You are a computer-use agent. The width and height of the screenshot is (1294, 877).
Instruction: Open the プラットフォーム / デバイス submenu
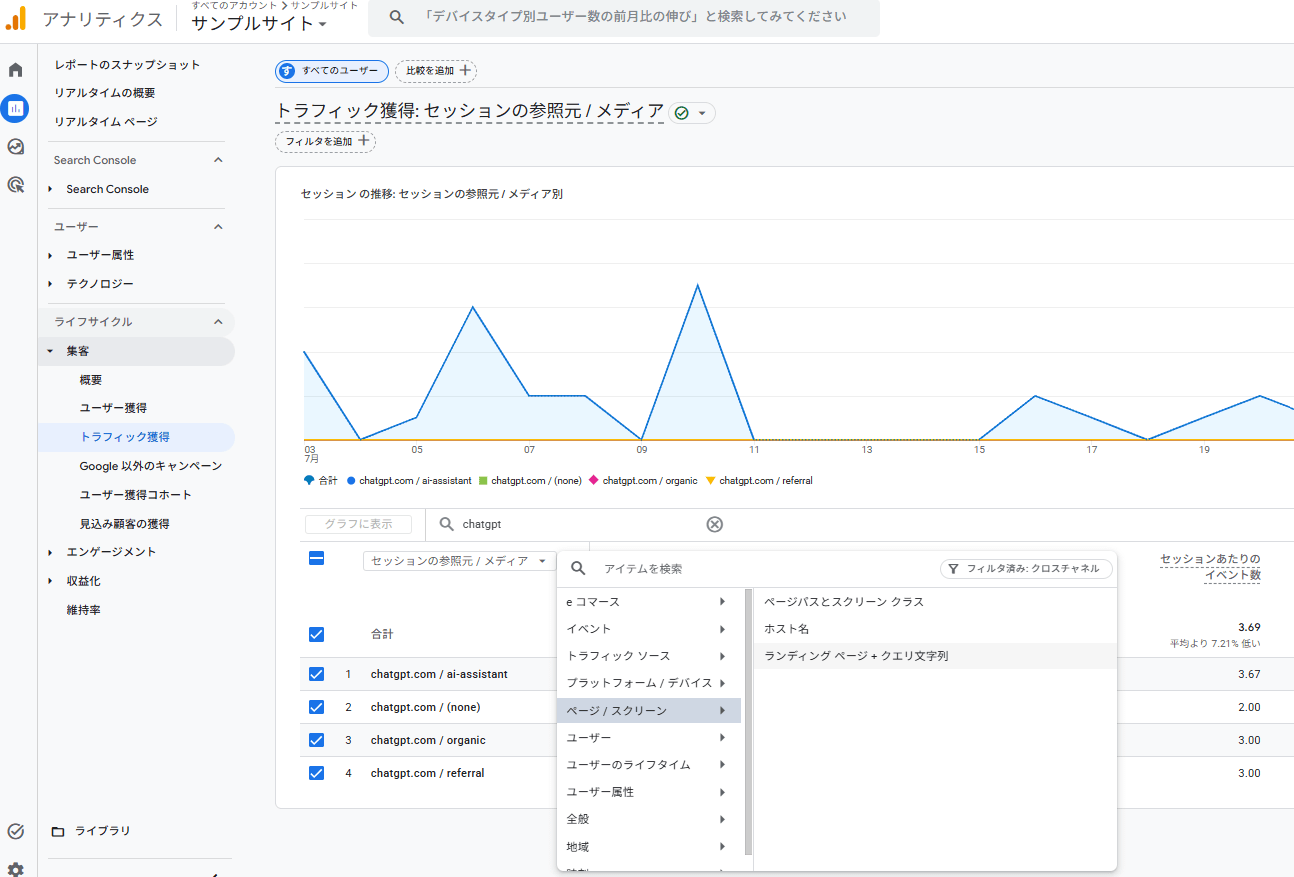[648, 683]
